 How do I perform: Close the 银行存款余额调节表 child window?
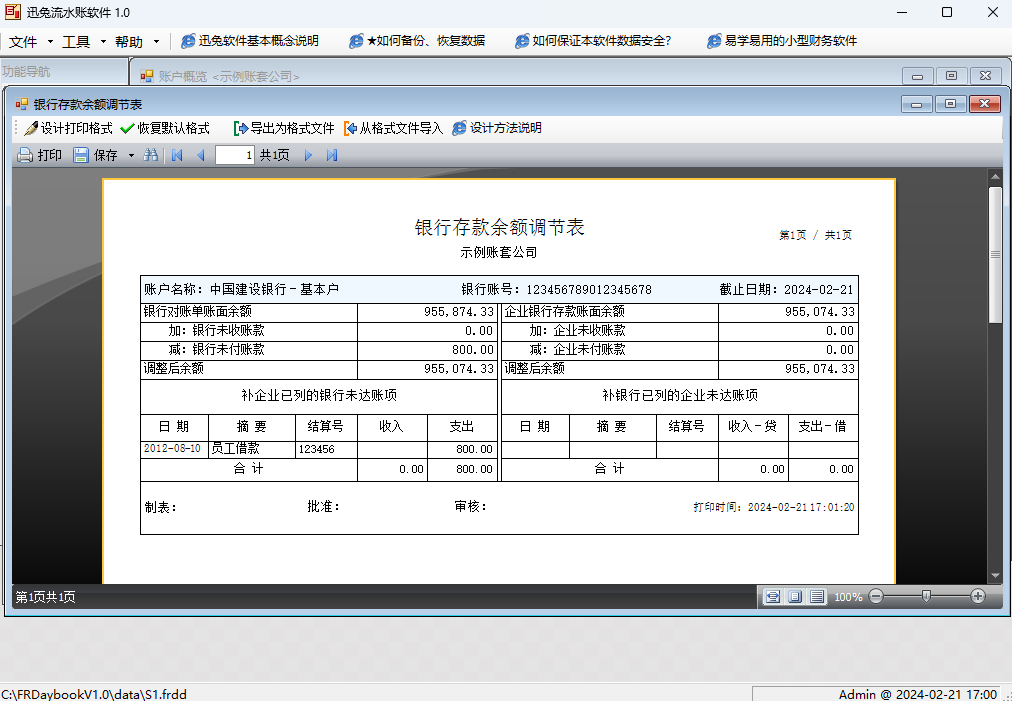click(984, 103)
